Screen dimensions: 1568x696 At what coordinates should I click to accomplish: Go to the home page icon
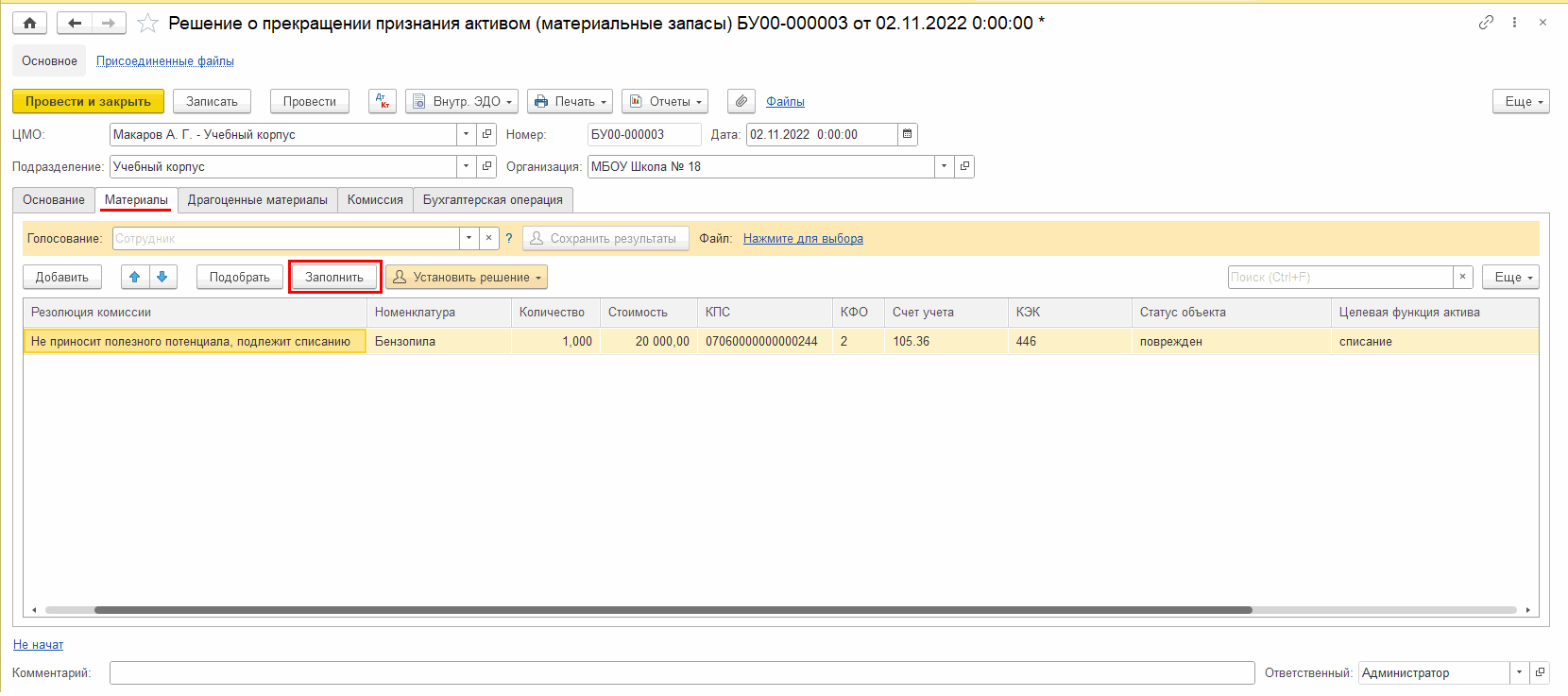click(30, 23)
